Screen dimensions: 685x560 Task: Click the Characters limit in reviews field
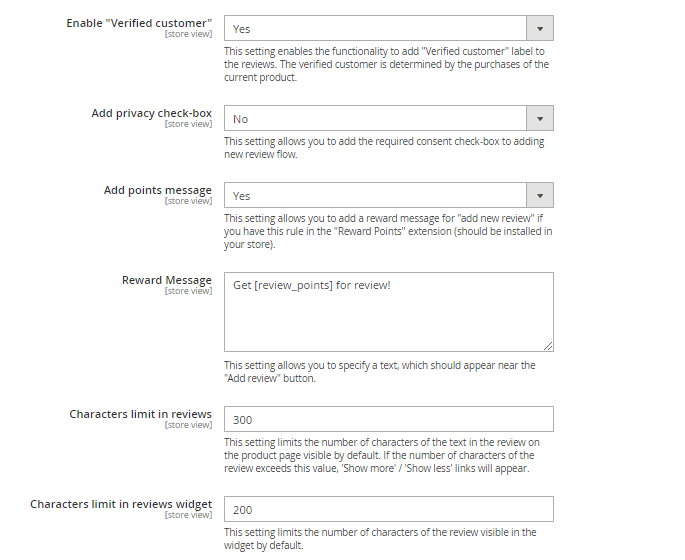[x=388, y=420]
